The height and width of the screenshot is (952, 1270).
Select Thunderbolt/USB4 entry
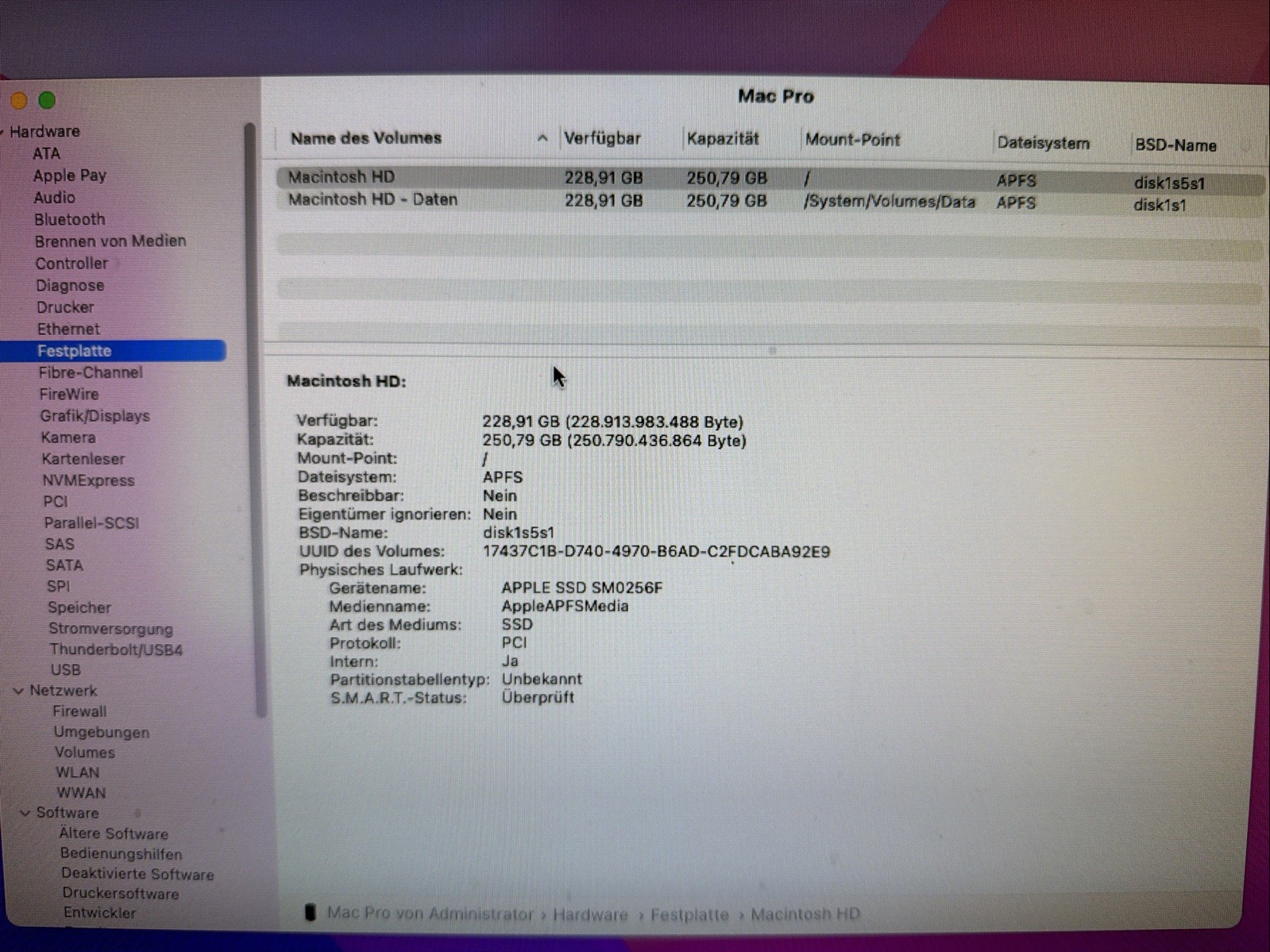[x=116, y=649]
